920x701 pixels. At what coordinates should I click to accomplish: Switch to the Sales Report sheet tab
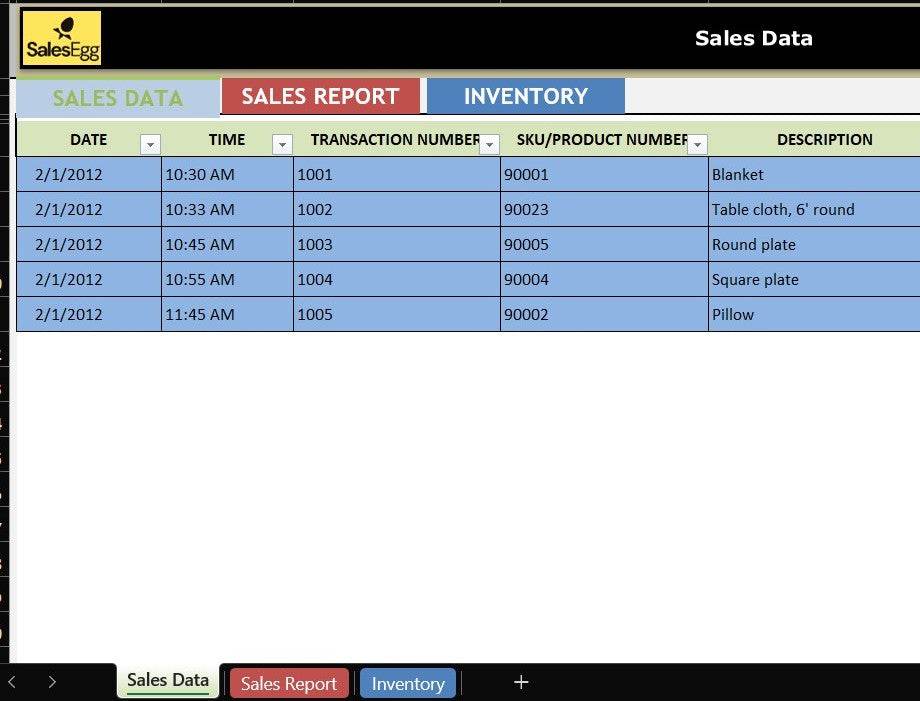click(x=289, y=684)
